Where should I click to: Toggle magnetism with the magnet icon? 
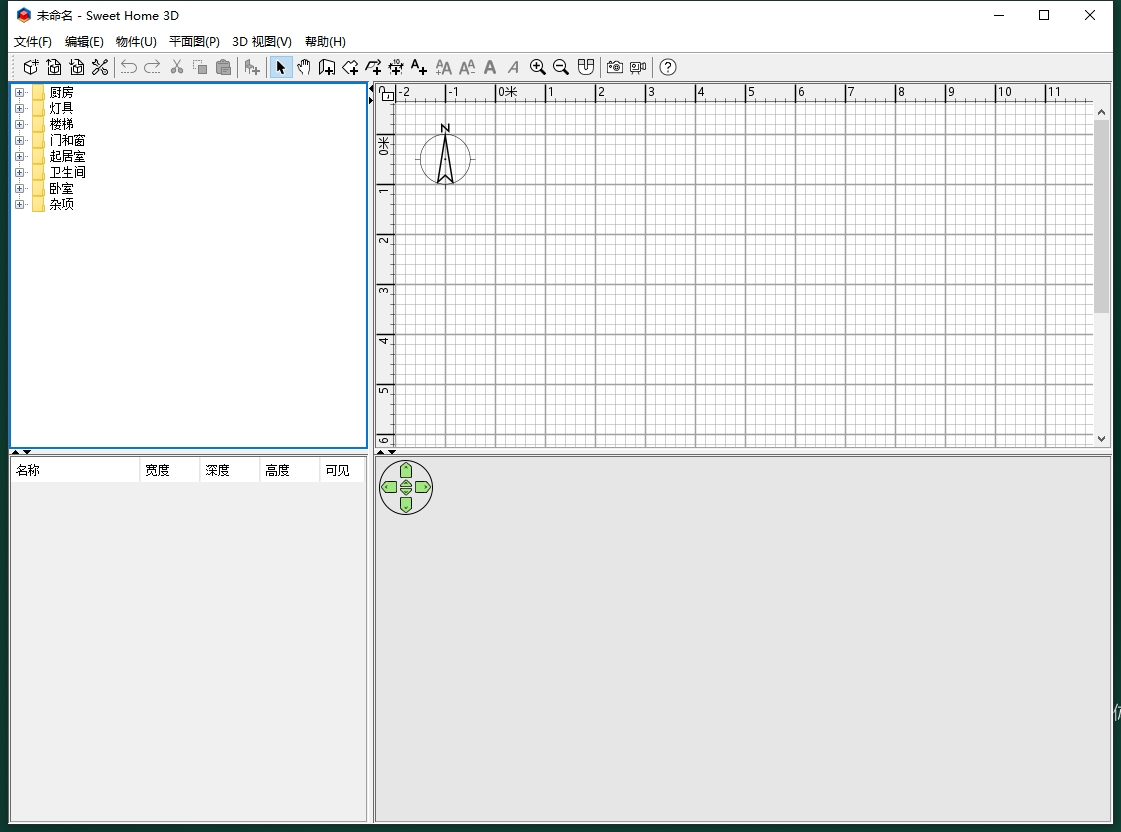click(x=586, y=67)
